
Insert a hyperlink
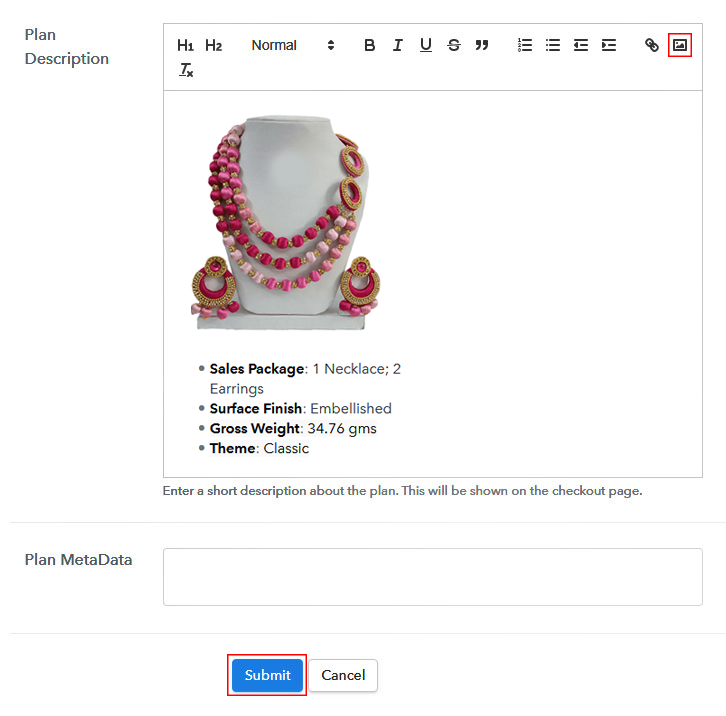coord(651,45)
